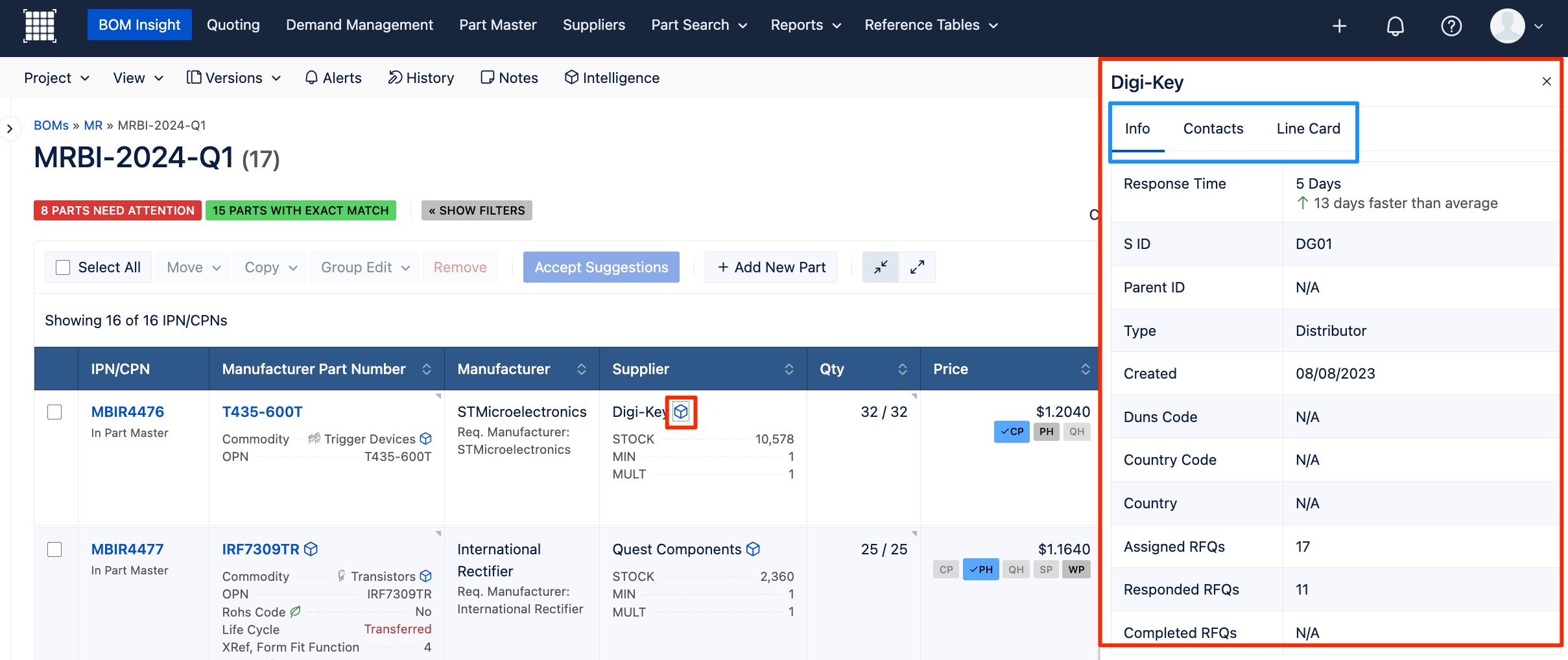Click the user avatar picture

[1507, 26]
